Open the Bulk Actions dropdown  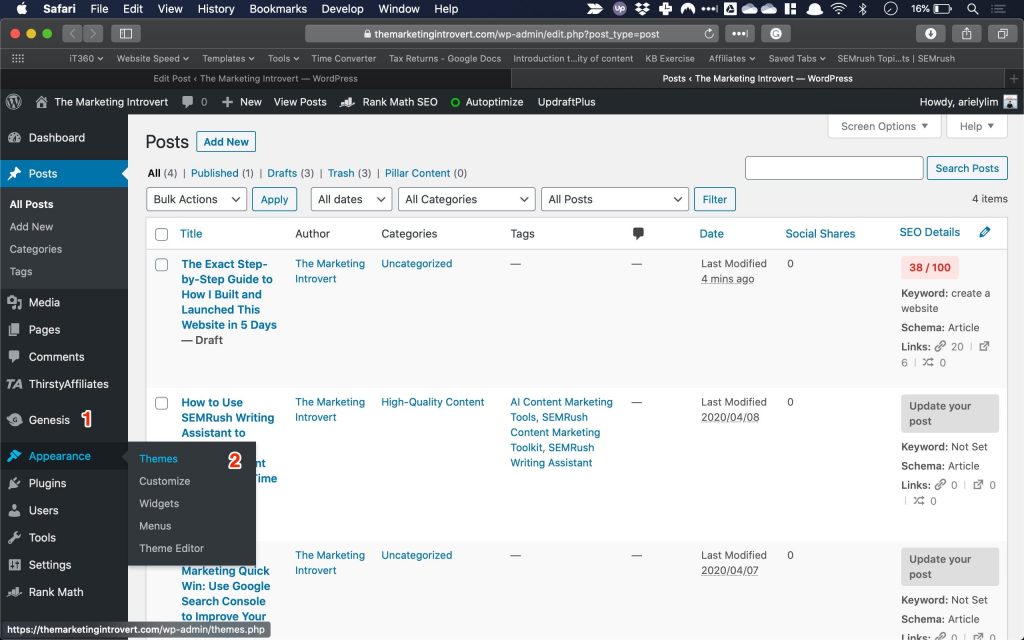click(196, 199)
